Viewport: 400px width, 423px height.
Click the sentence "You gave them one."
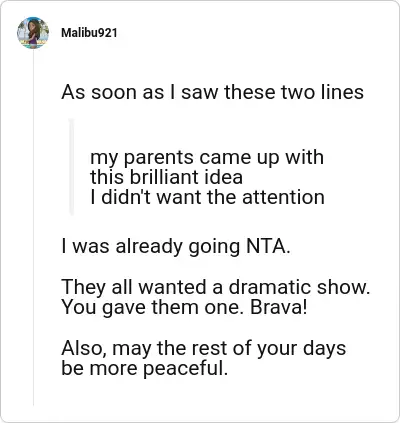point(153,307)
